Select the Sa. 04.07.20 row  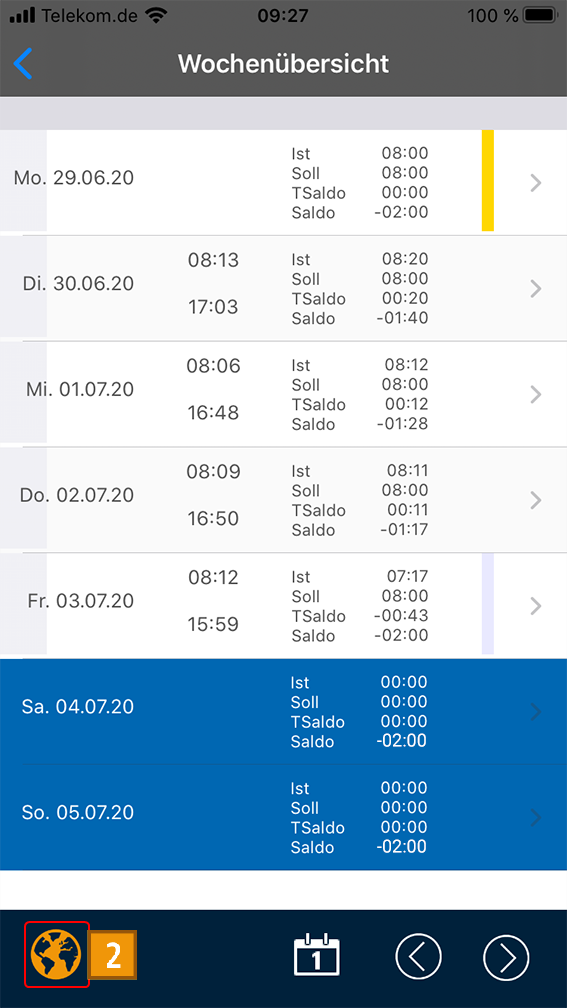(284, 712)
